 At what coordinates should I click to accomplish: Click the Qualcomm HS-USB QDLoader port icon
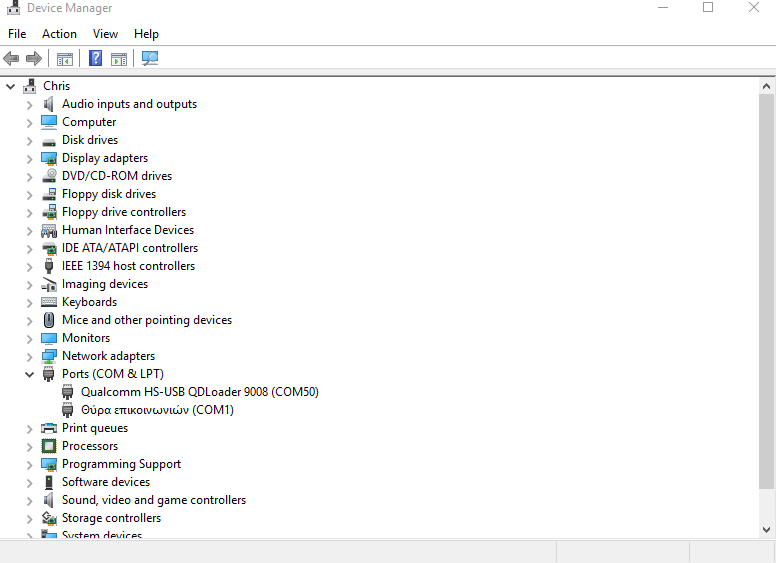[x=68, y=392]
